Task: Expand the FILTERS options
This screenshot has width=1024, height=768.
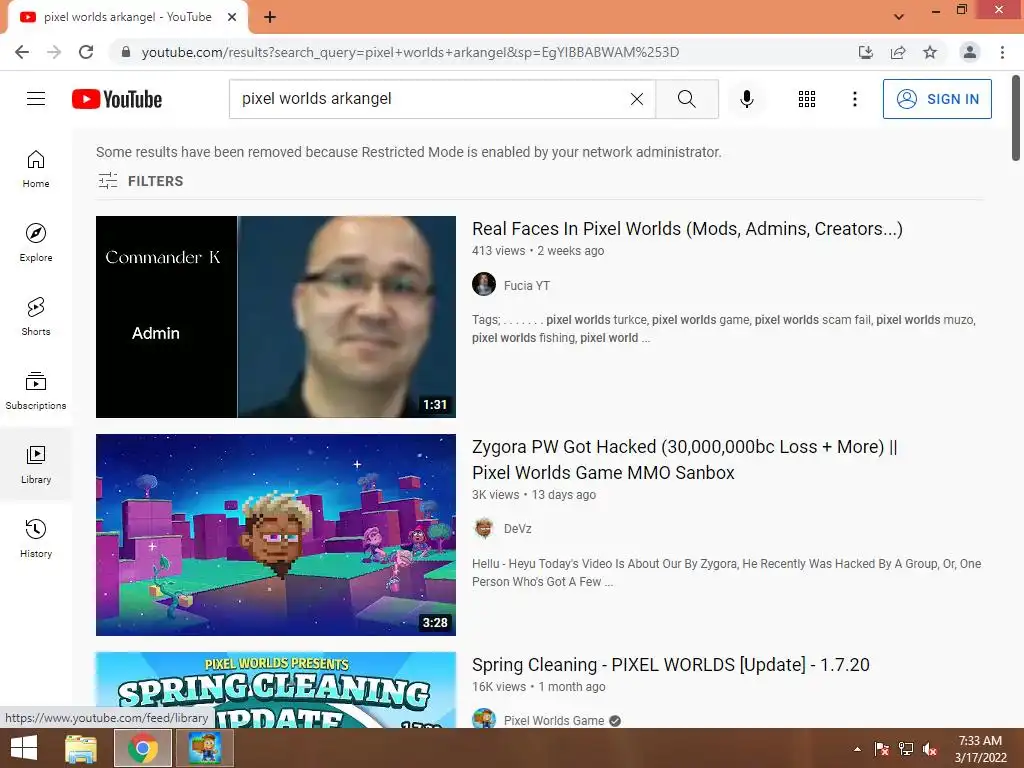Action: click(x=140, y=181)
